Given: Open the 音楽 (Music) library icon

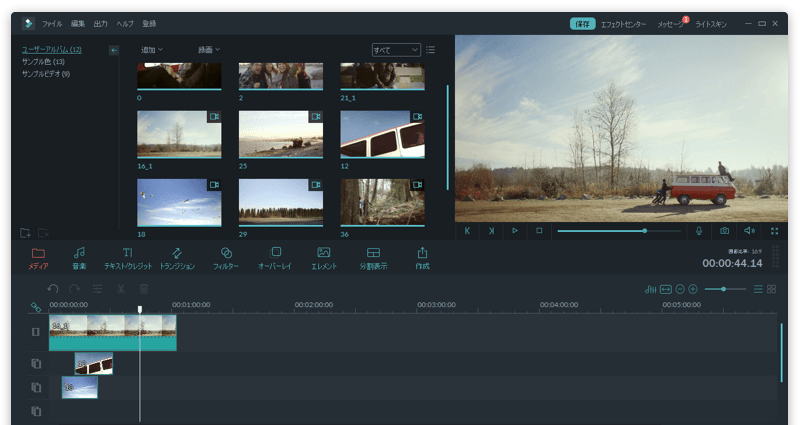Looking at the screenshot, I should [x=79, y=253].
